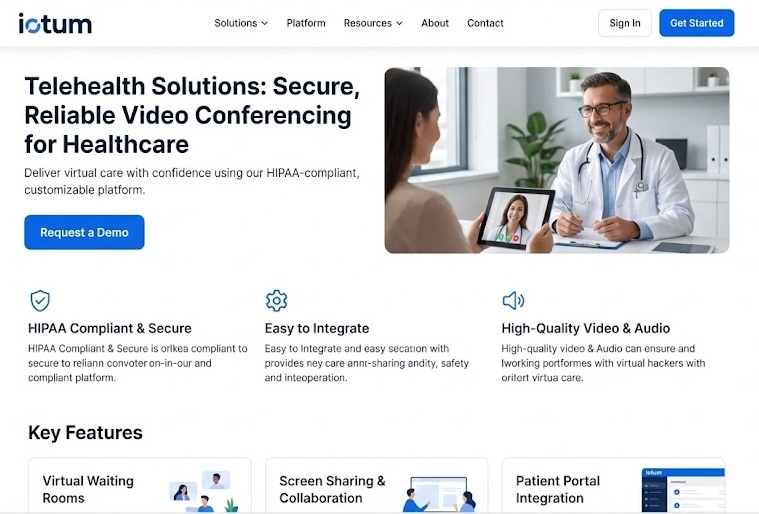The width and height of the screenshot is (759, 514).
Task: Open the About page
Action: coord(435,23)
